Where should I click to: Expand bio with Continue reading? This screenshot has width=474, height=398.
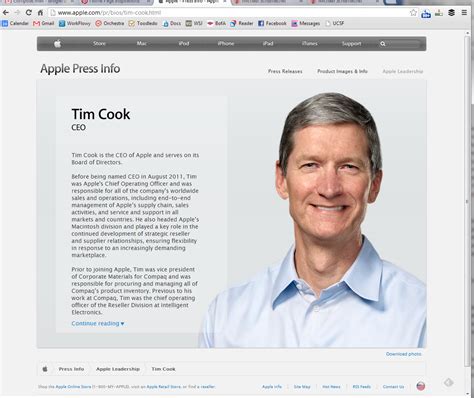pos(98,323)
